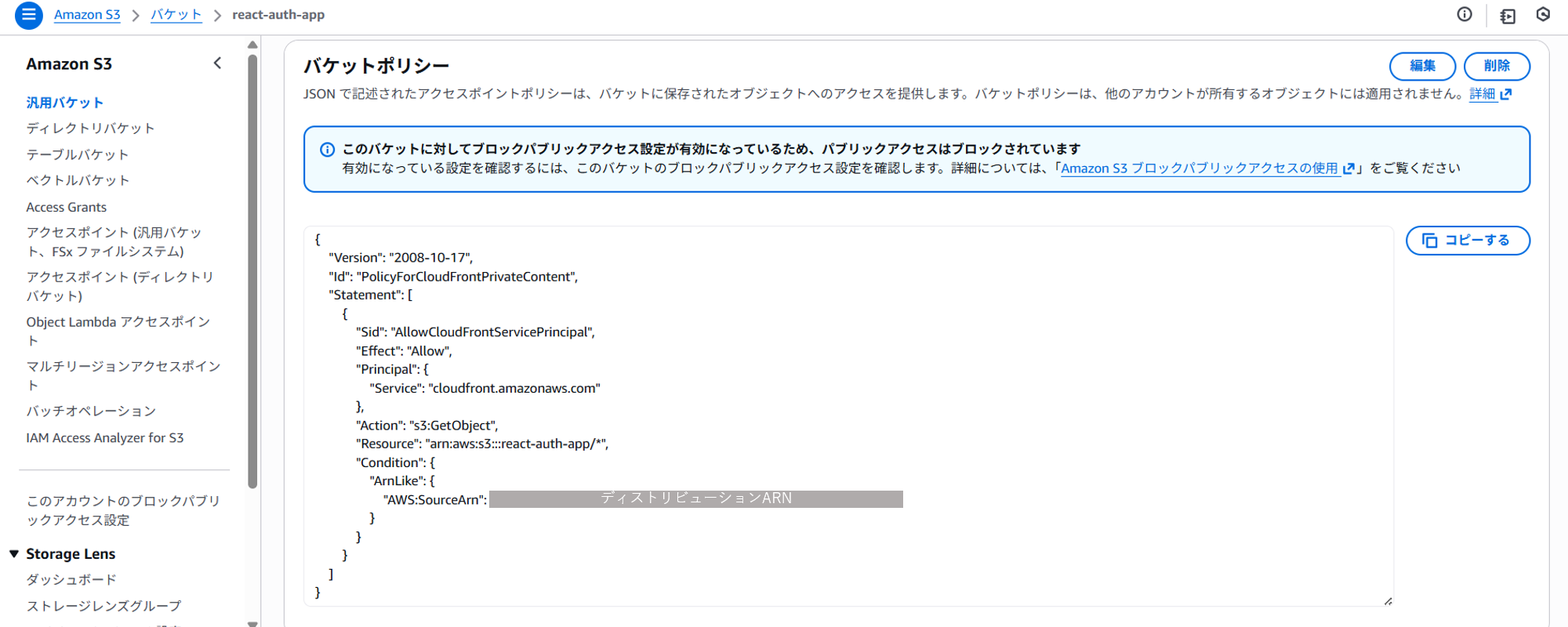Click the sidebar scroll up arrow
Image resolution: width=1568 pixels, height=627 pixels.
point(252,45)
